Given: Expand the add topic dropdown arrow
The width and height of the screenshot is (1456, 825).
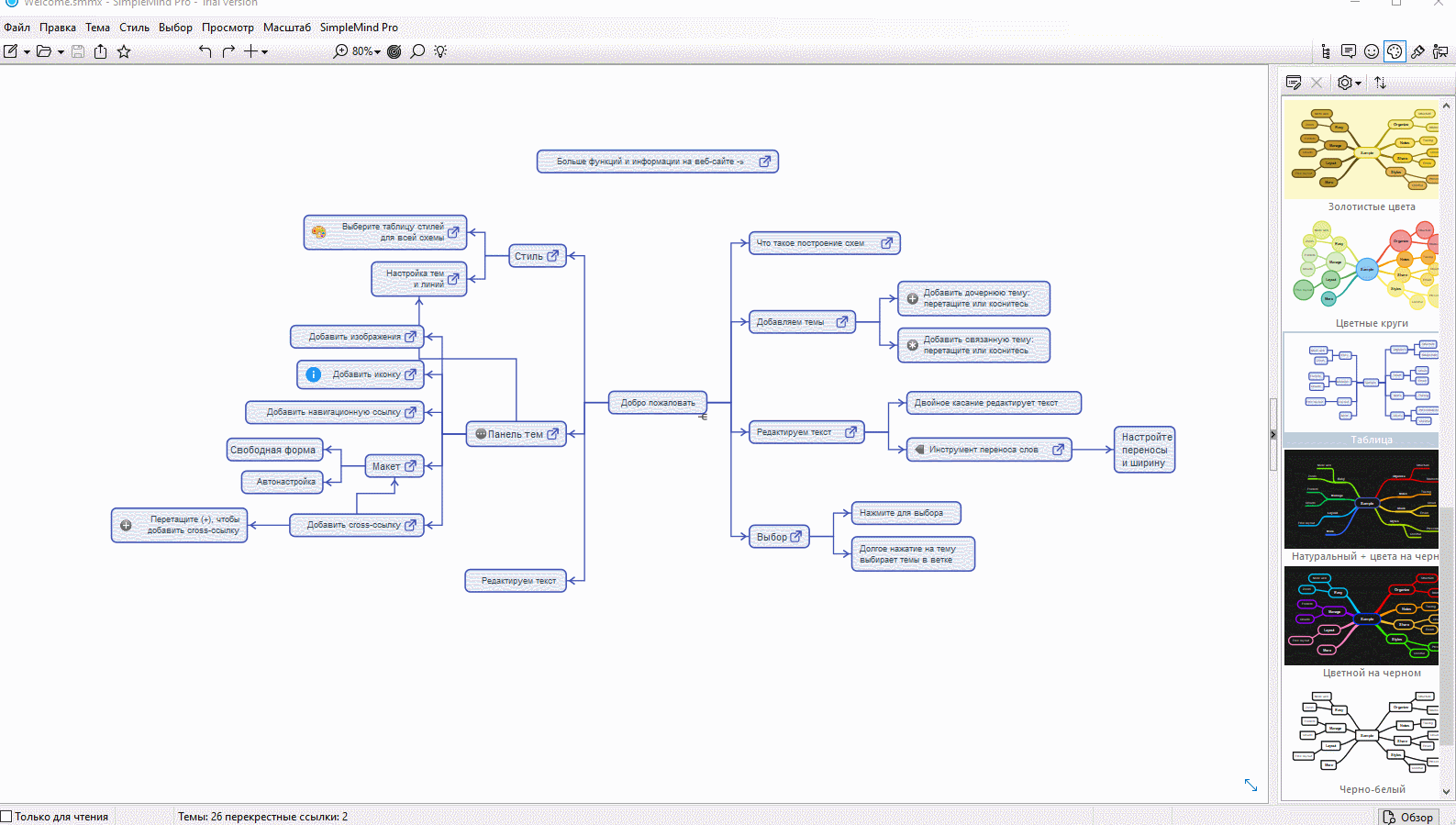Looking at the screenshot, I should pos(265,52).
